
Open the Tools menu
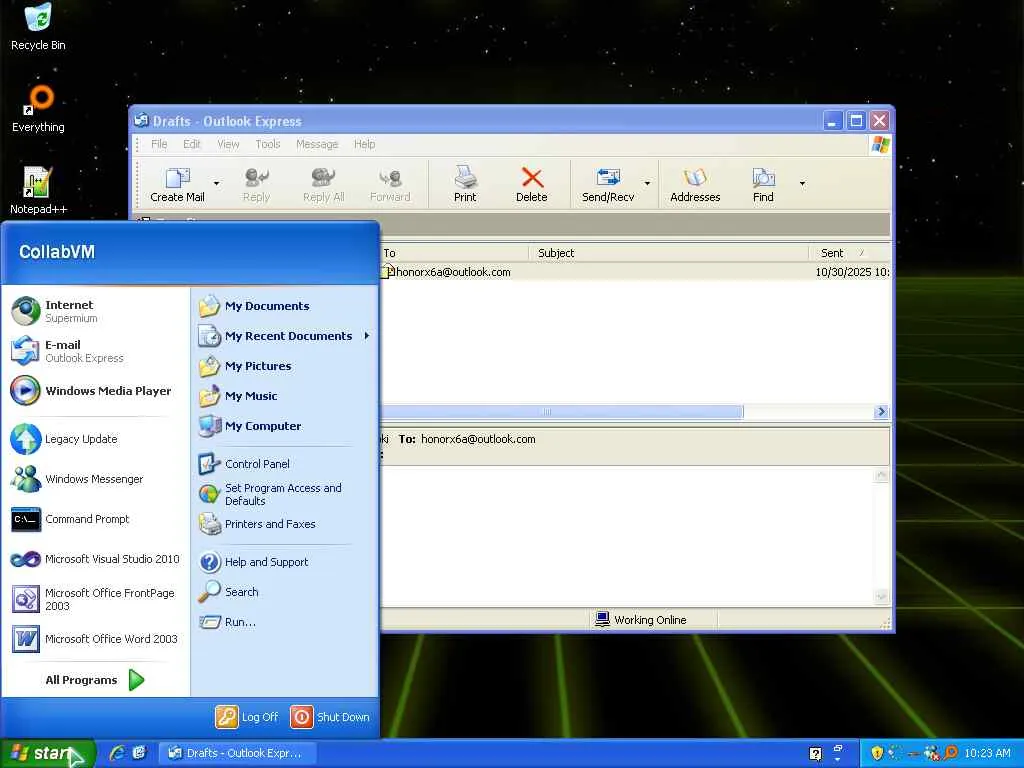(x=268, y=144)
